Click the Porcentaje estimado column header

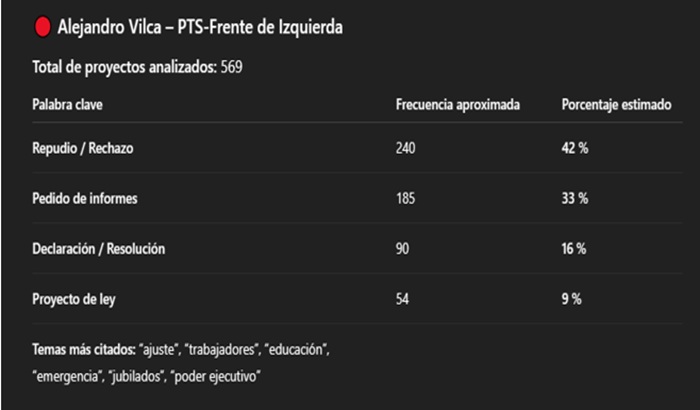tap(616, 104)
